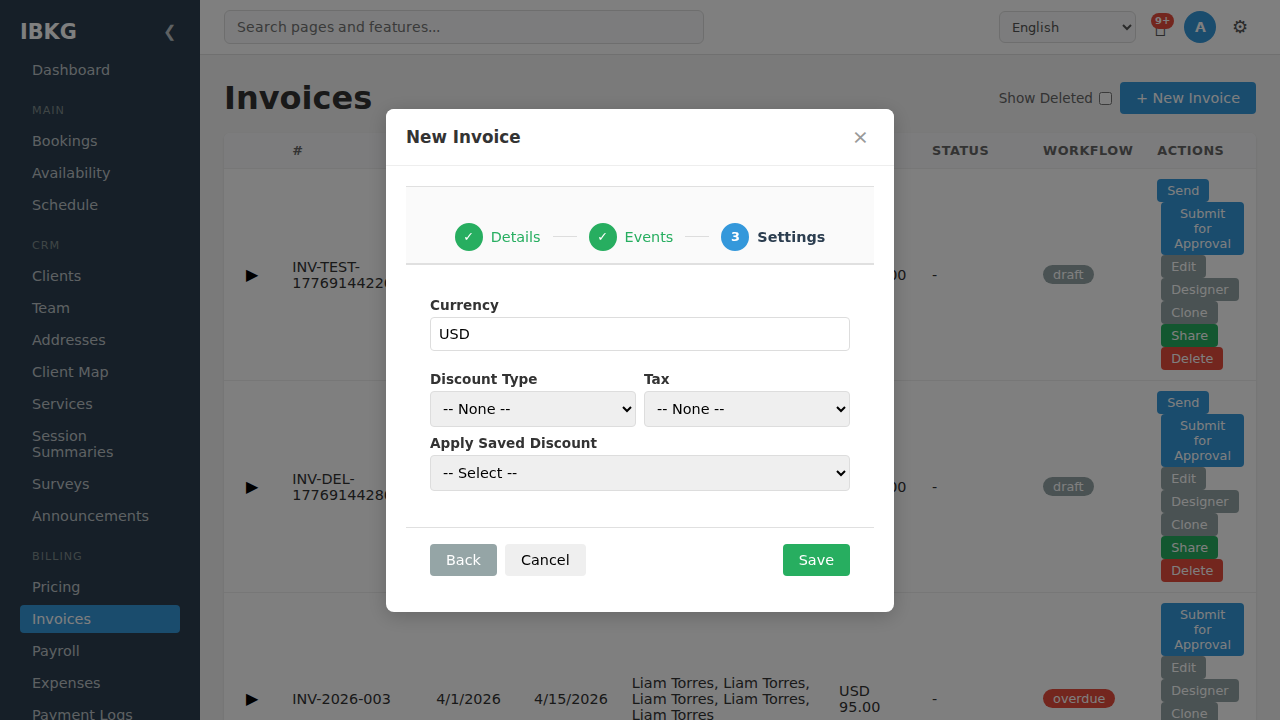Open Session Summaries in the sidebar
The width and height of the screenshot is (1280, 720).
click(x=100, y=444)
